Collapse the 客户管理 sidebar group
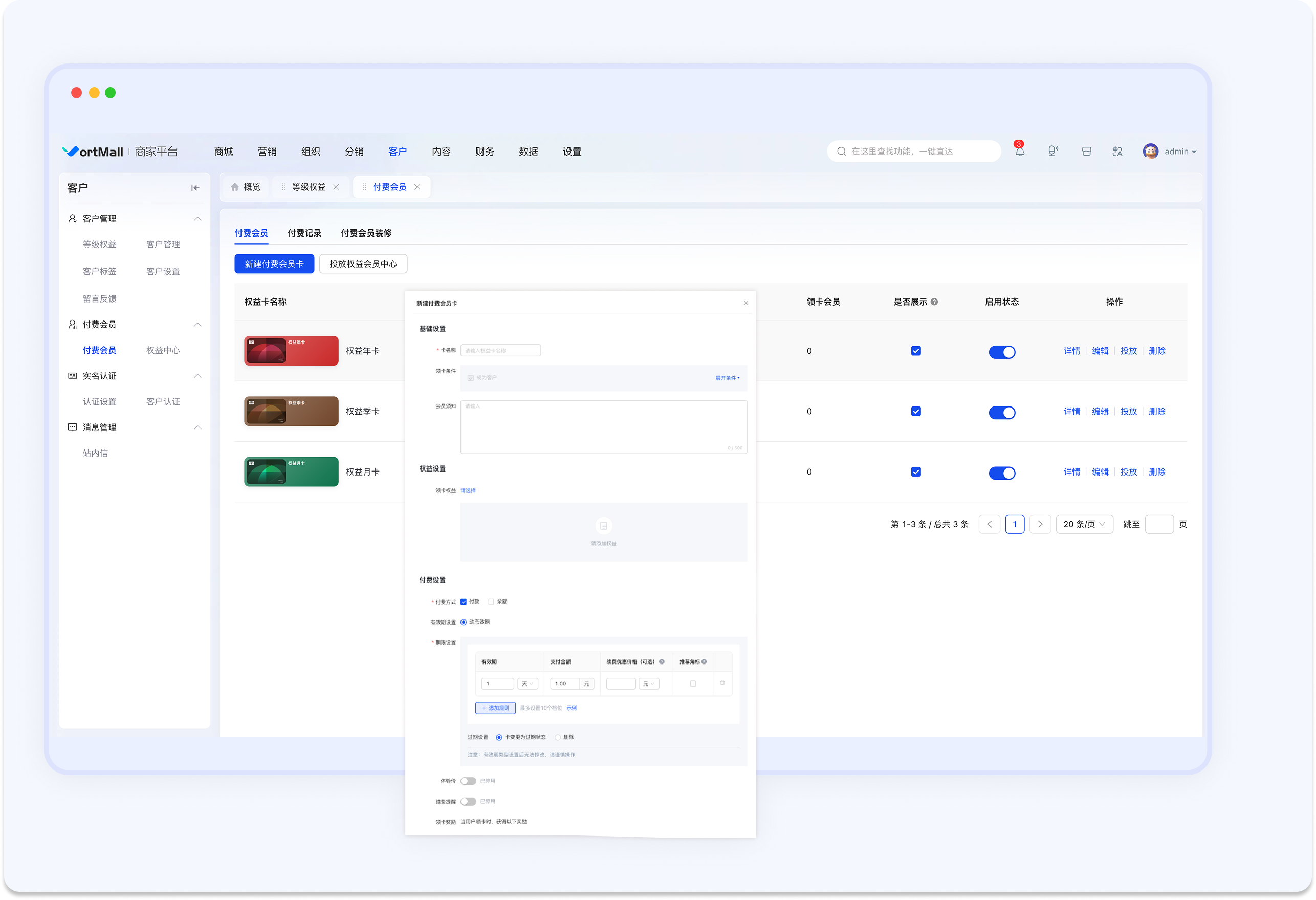This screenshot has width=1316, height=900. point(197,218)
